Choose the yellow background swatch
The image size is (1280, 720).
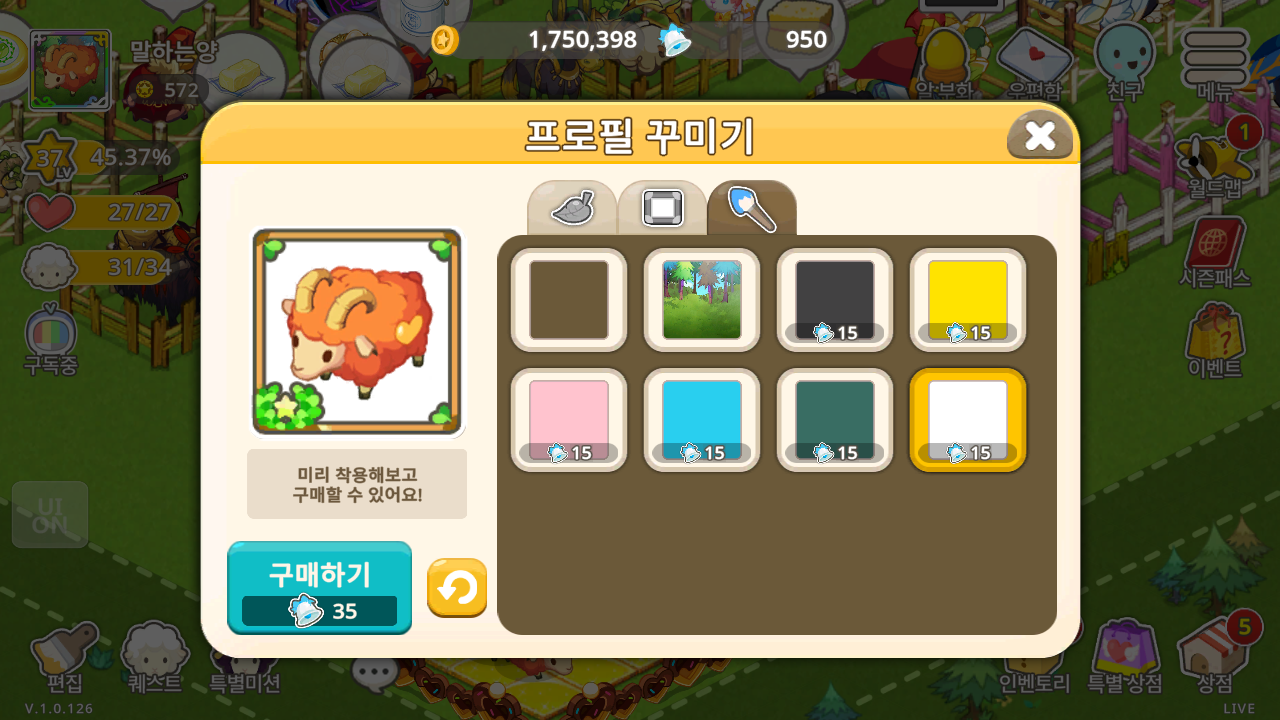[968, 300]
